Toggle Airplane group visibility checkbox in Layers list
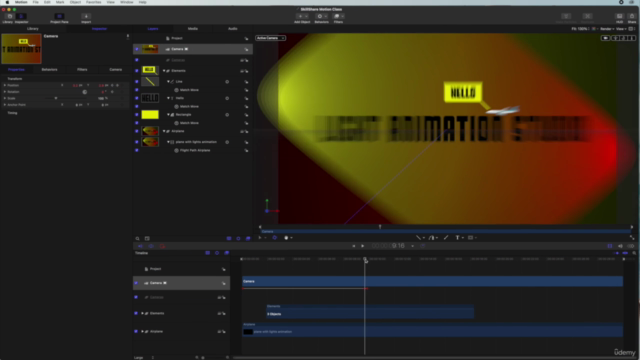This screenshot has width=640, height=360. pyautogui.click(x=137, y=131)
